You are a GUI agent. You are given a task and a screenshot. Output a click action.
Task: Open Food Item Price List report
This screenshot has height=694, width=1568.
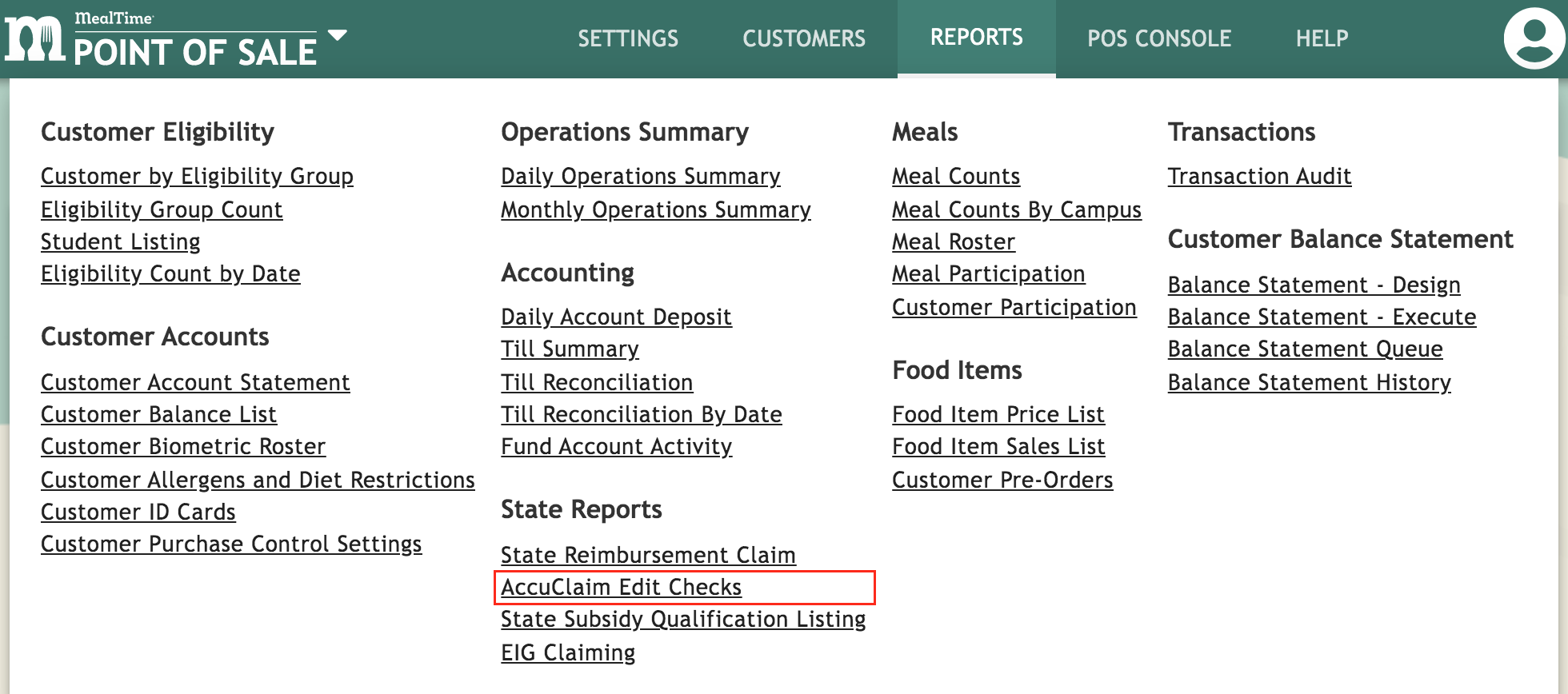(x=998, y=414)
